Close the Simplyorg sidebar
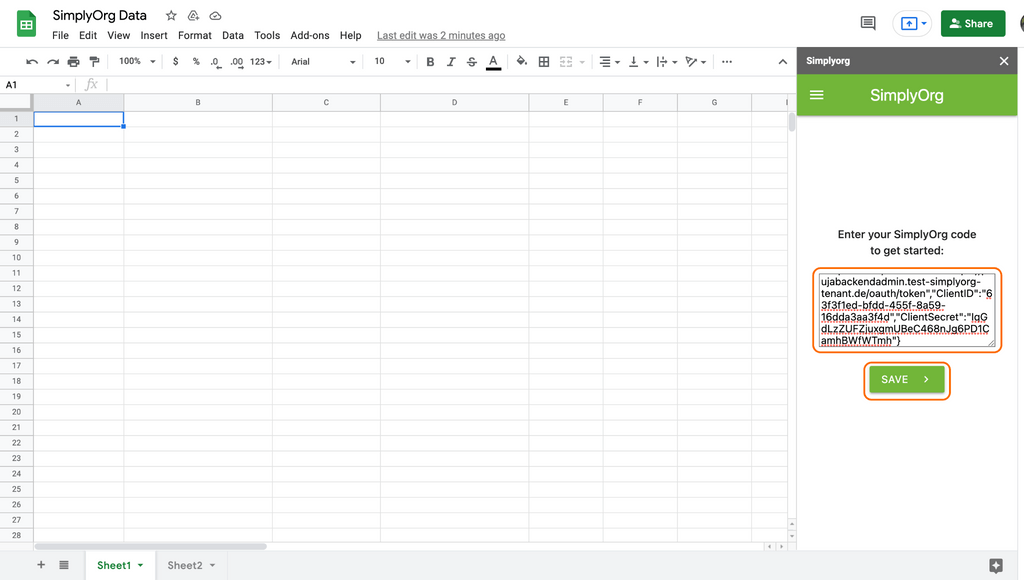 1004,61
